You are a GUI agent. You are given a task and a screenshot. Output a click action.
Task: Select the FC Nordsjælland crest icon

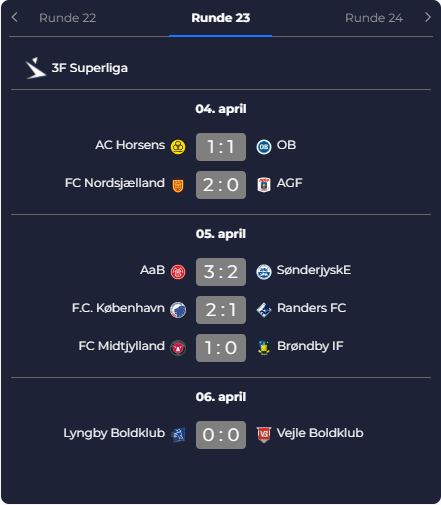pyautogui.click(x=178, y=185)
